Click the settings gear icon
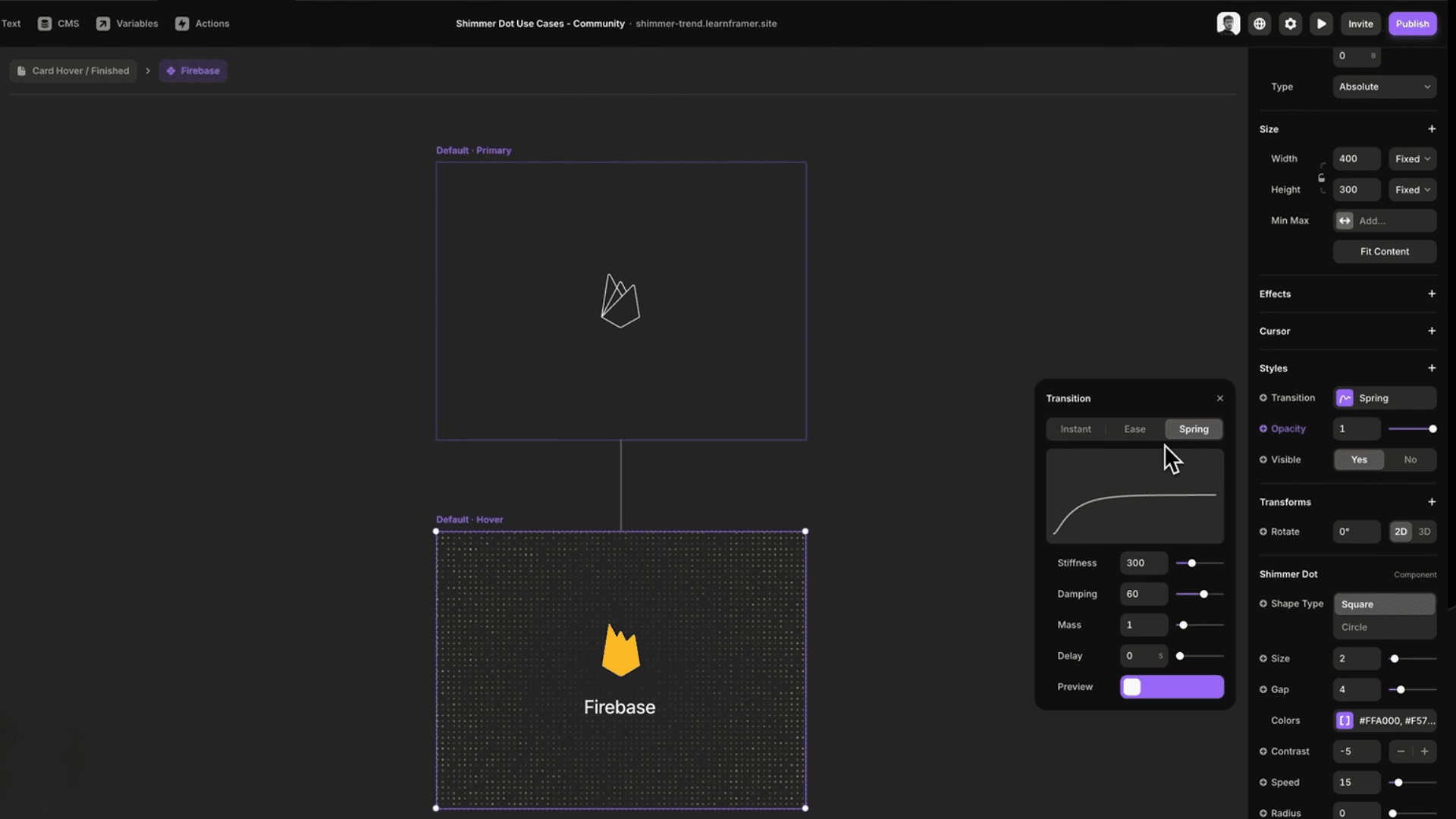The height and width of the screenshot is (819, 1456). [1290, 23]
